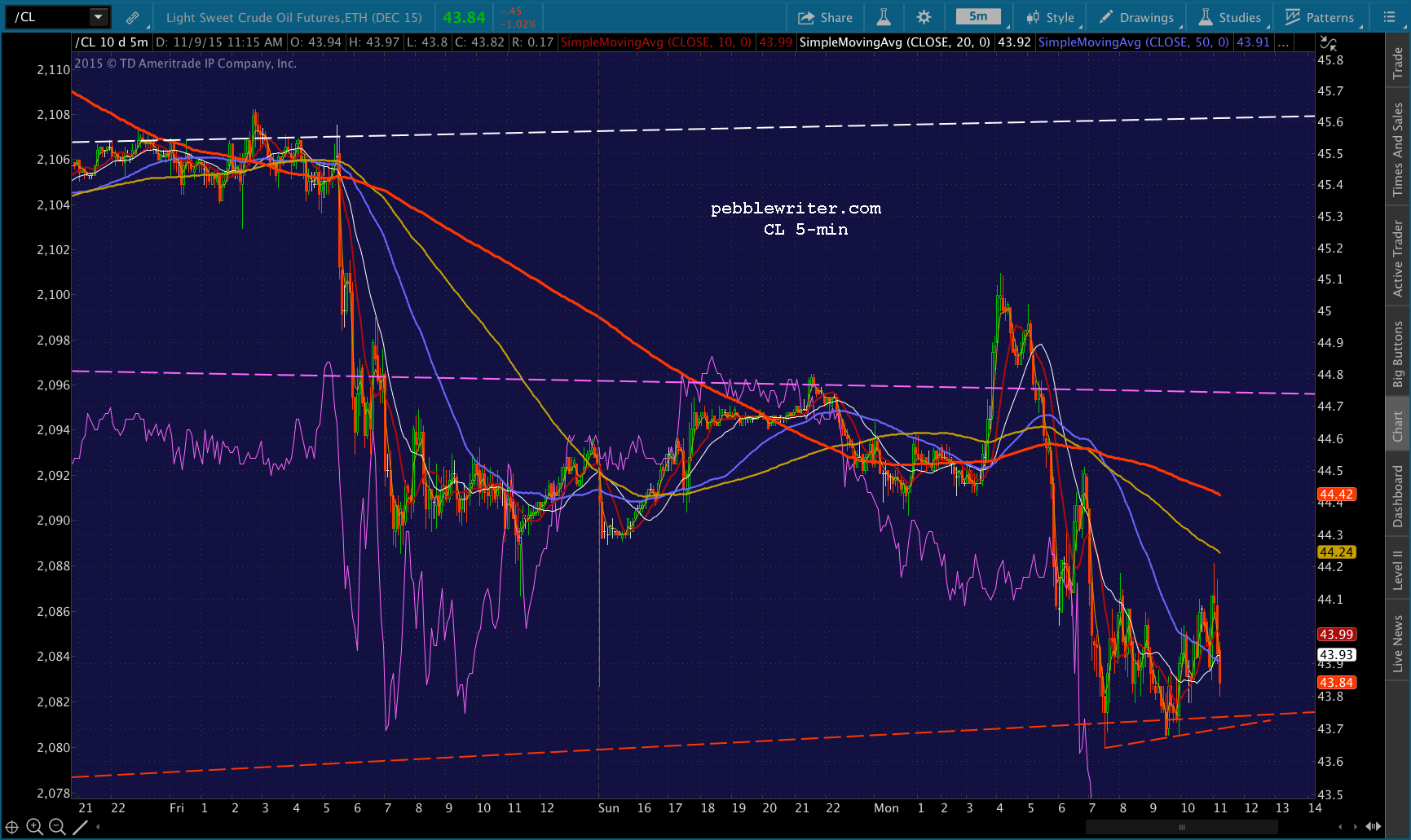Image resolution: width=1411 pixels, height=840 pixels.
Task: Click the zoom out magnifier icon
Action: [57, 827]
